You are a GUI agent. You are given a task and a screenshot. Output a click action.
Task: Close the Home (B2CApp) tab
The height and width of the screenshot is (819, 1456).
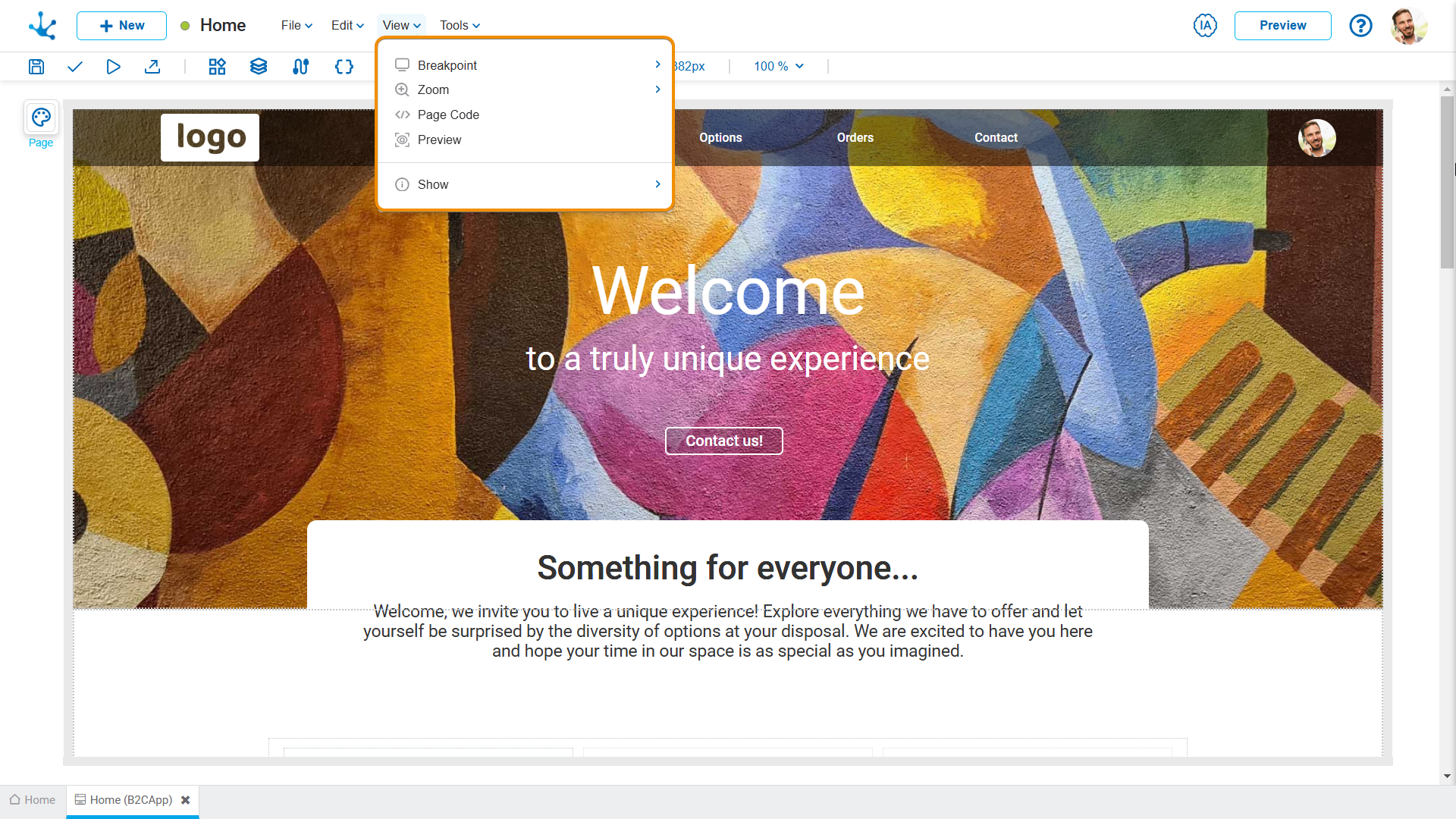click(x=185, y=800)
